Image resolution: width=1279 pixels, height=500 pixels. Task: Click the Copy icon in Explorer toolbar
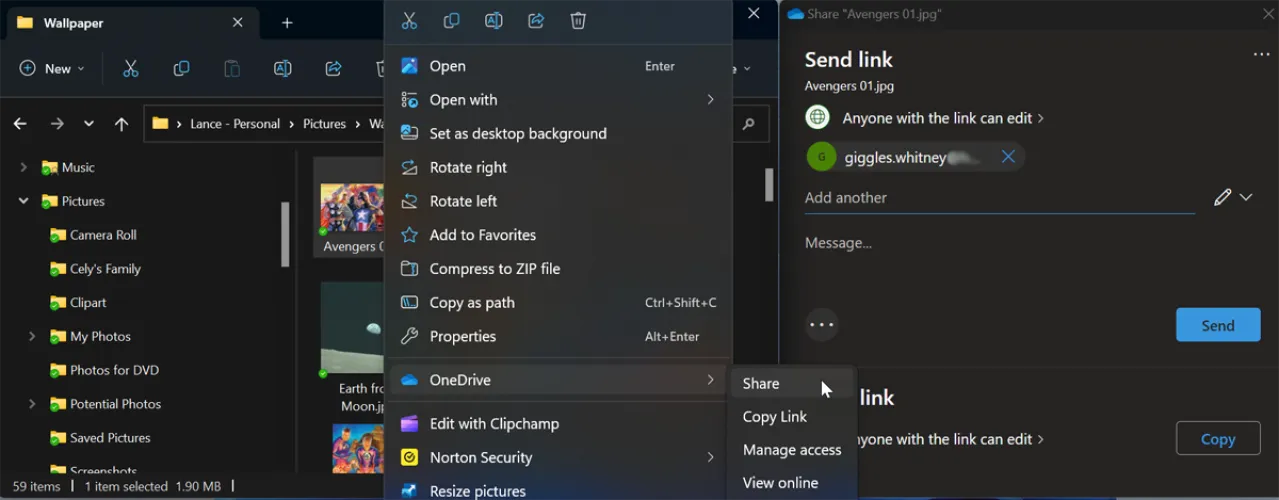(x=181, y=69)
